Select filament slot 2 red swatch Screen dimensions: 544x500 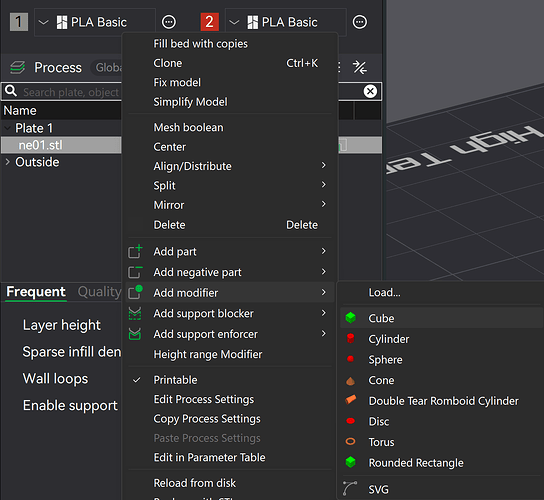coord(210,22)
